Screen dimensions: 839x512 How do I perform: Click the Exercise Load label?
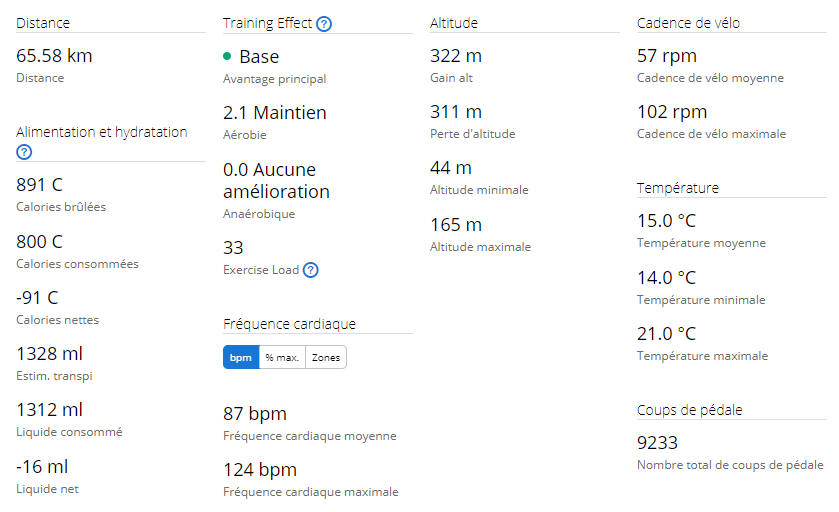tap(261, 270)
